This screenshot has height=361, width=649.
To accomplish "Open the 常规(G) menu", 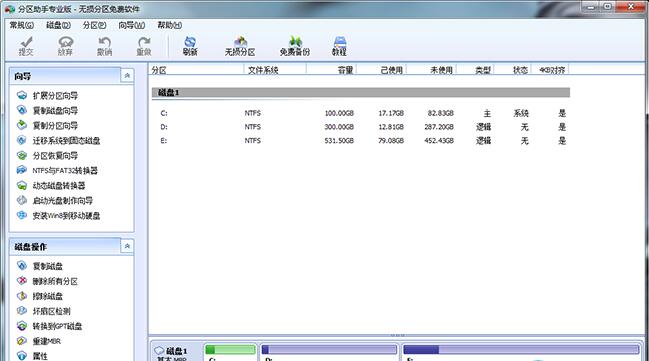I will coord(22,25).
